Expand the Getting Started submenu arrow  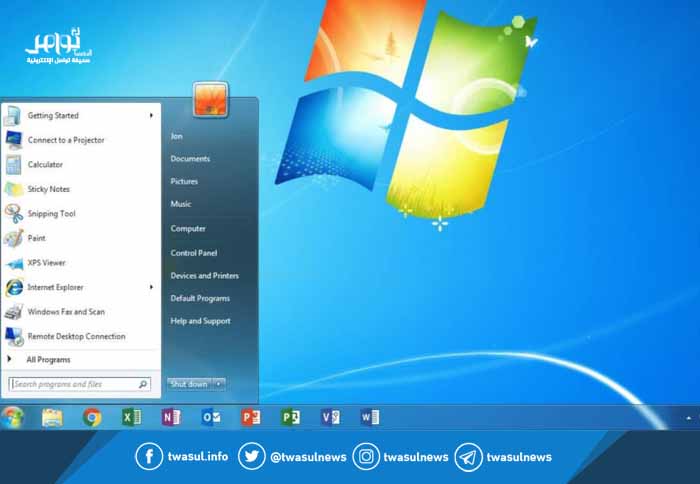click(x=151, y=116)
